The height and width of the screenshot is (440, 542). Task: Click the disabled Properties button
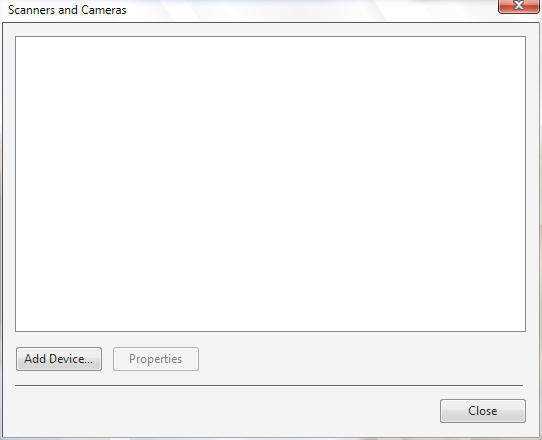tap(156, 359)
